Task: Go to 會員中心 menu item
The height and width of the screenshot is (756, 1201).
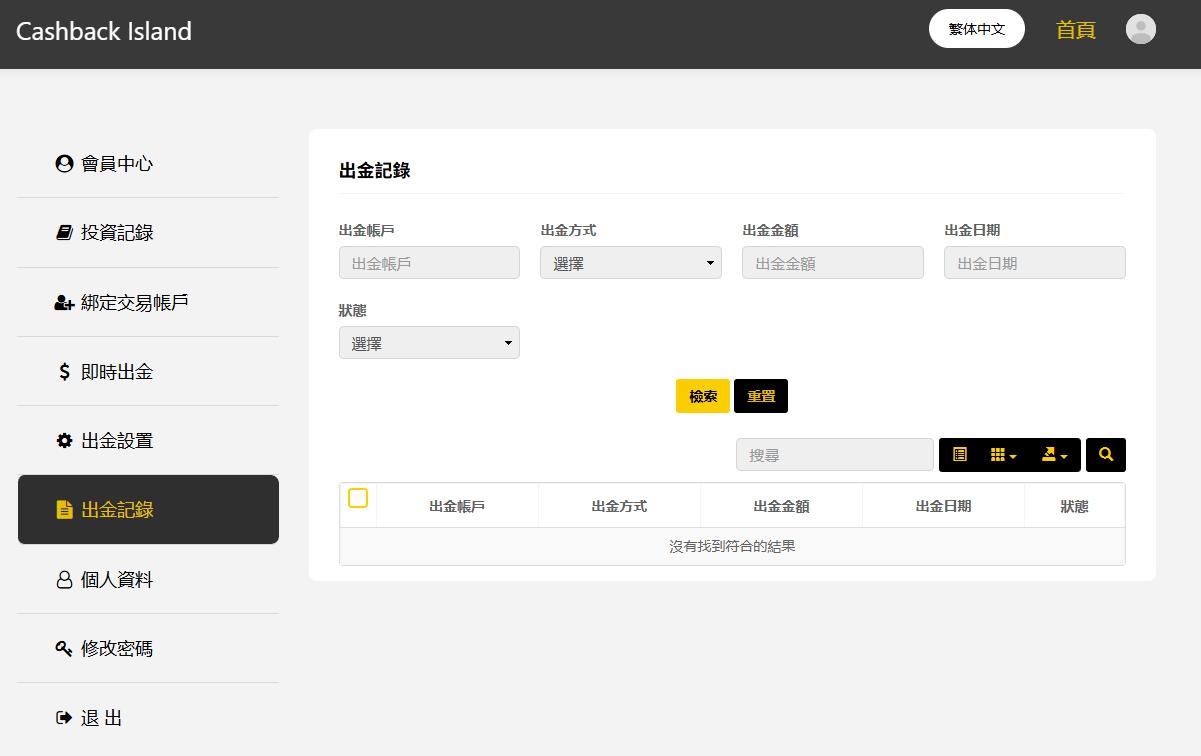Action: pos(148,163)
